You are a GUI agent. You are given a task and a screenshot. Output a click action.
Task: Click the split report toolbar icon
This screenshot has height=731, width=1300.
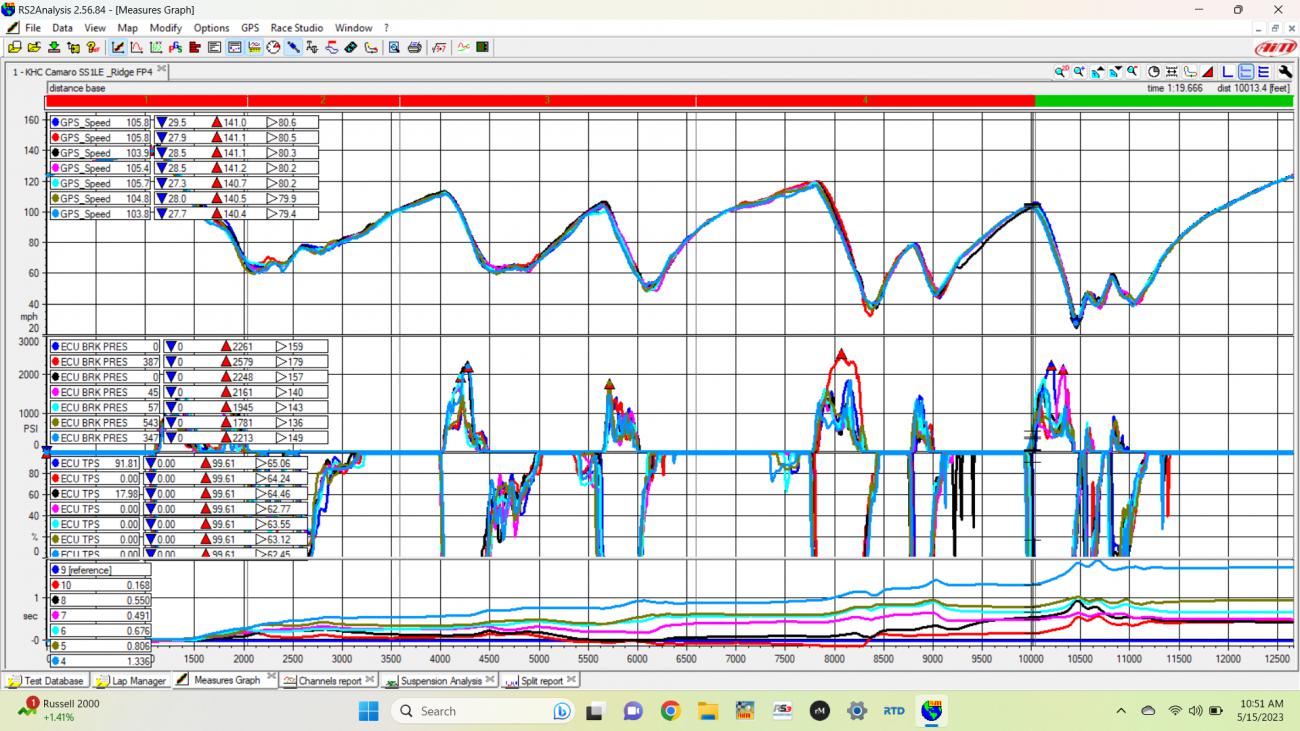pyautogui.click(x=235, y=47)
